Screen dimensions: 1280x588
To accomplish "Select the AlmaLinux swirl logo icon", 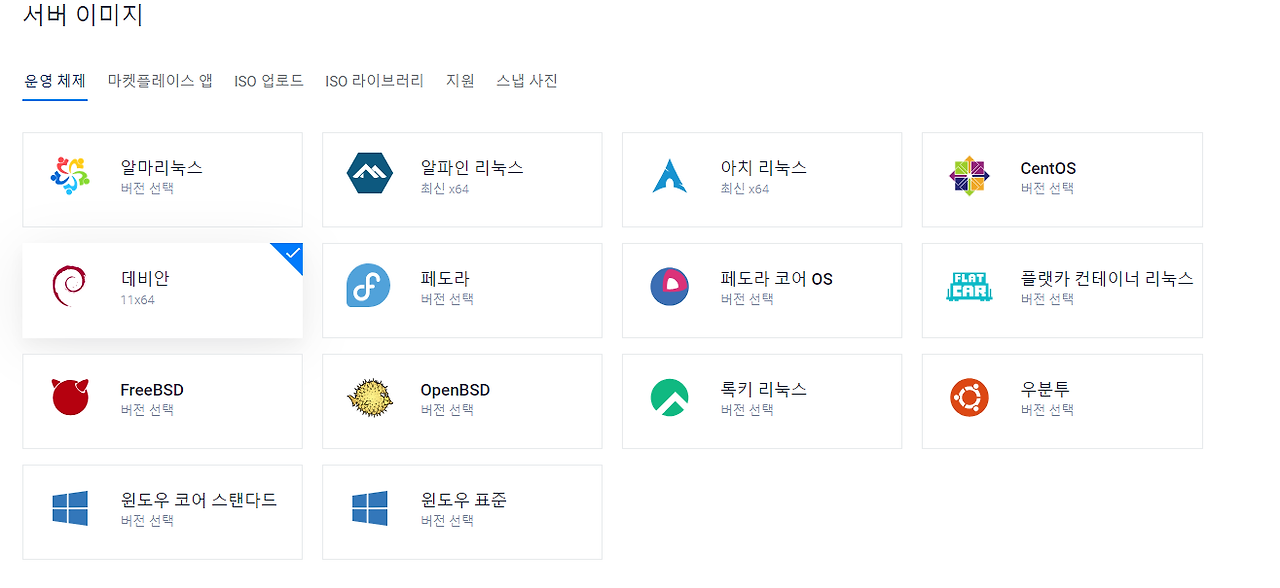I will [x=69, y=176].
